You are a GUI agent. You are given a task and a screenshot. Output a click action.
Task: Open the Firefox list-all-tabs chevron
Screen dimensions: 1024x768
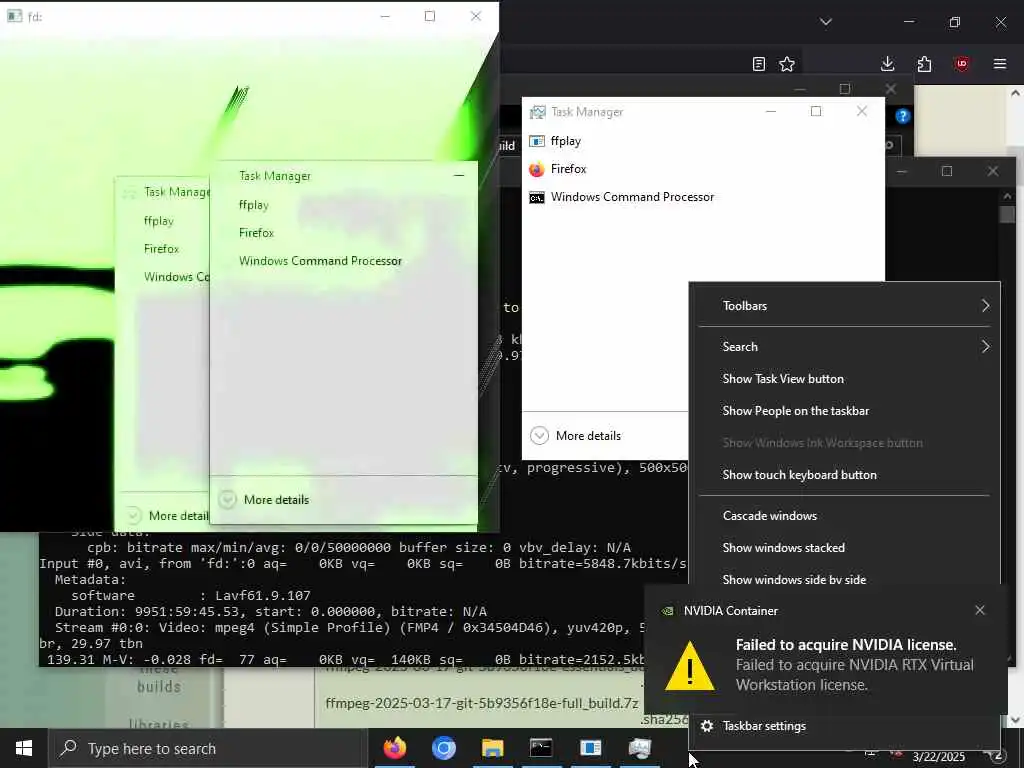point(825,22)
